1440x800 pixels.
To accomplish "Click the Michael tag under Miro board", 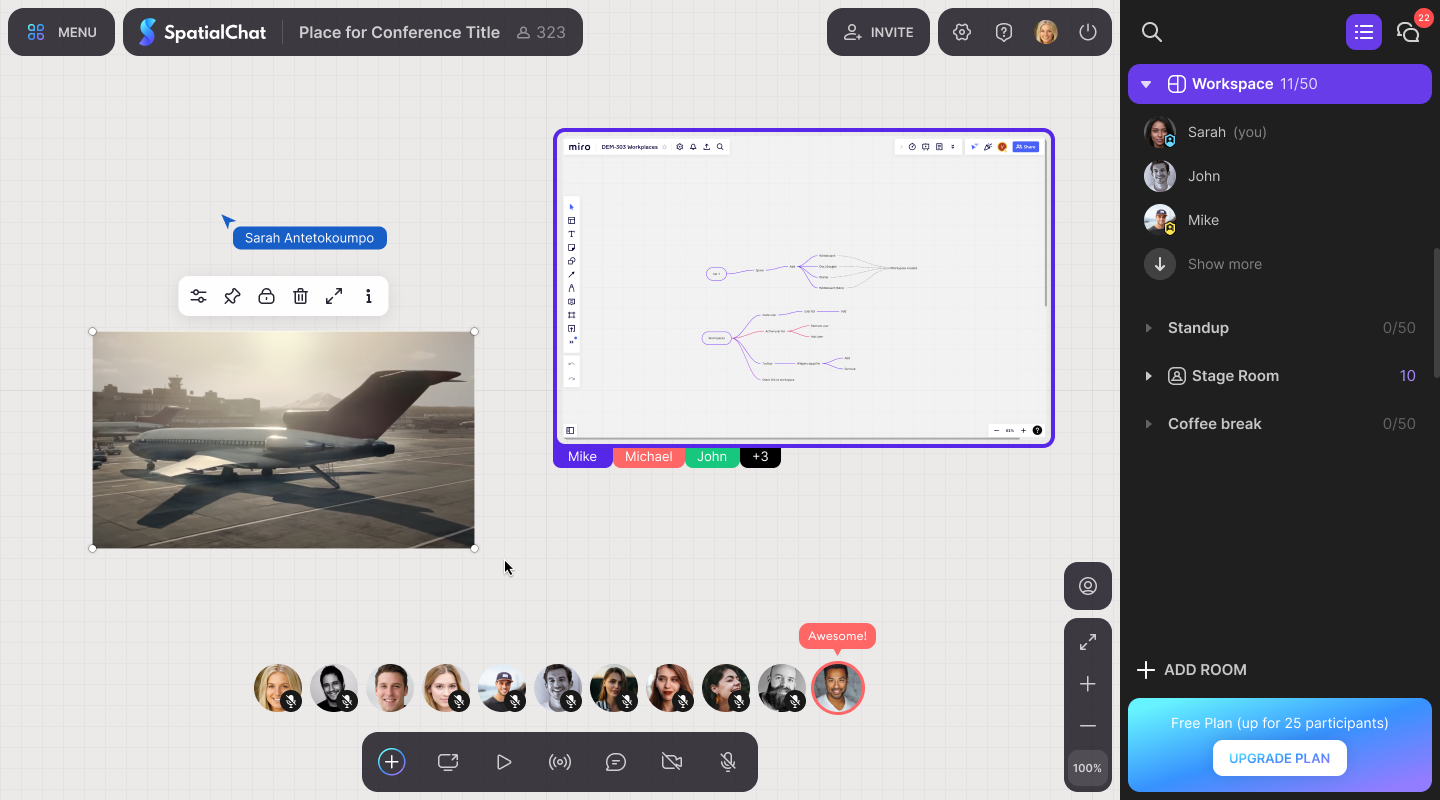I will [x=648, y=457].
